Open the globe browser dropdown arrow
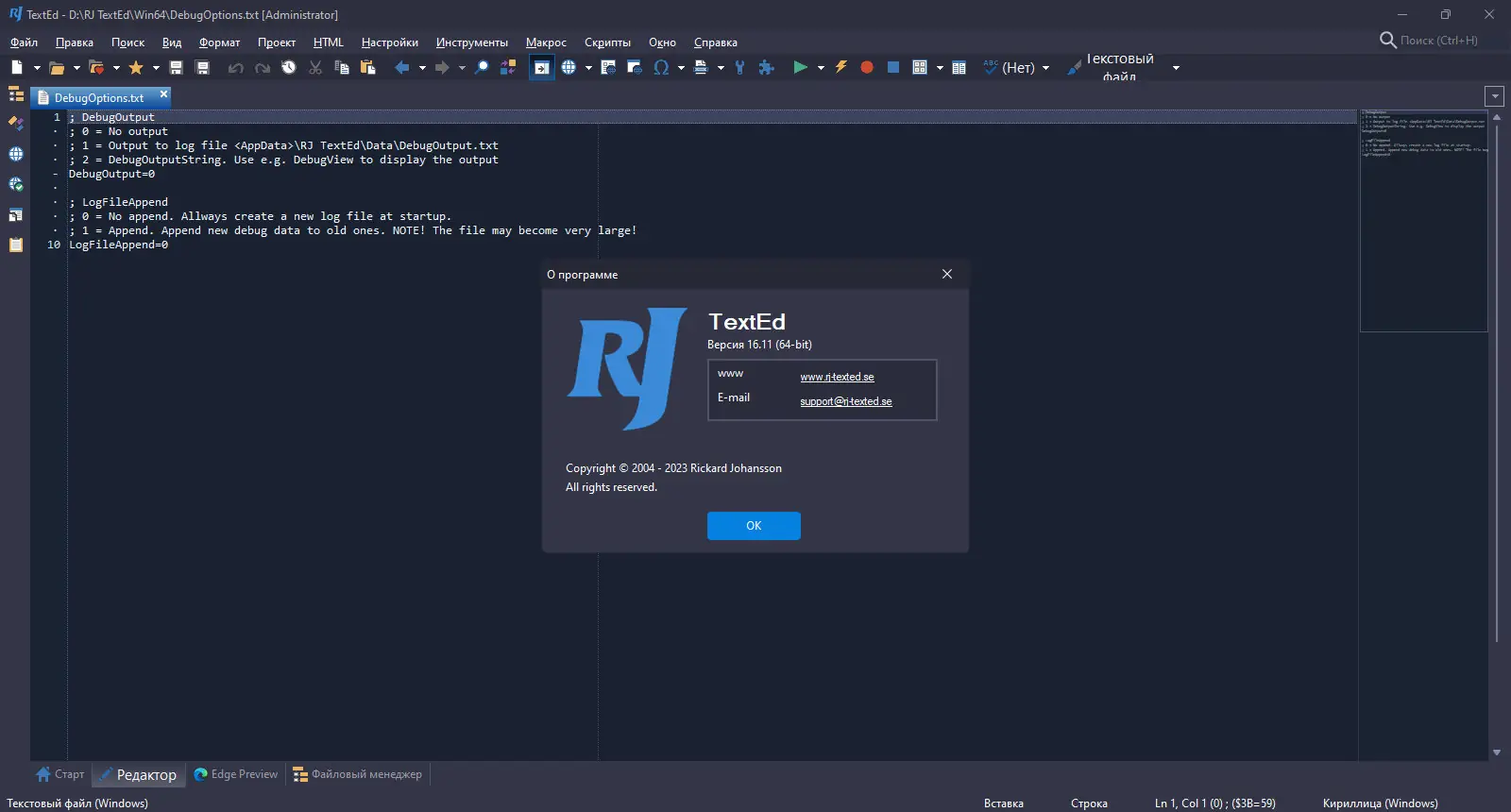 [x=588, y=67]
